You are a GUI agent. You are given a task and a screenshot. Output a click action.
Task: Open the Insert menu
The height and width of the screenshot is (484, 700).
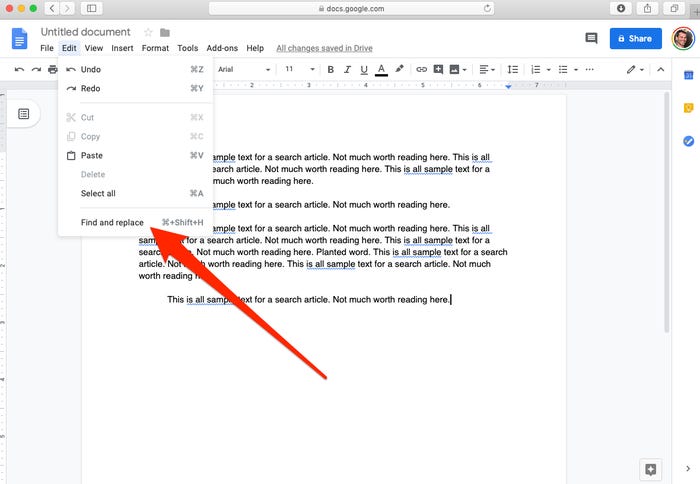coord(122,48)
